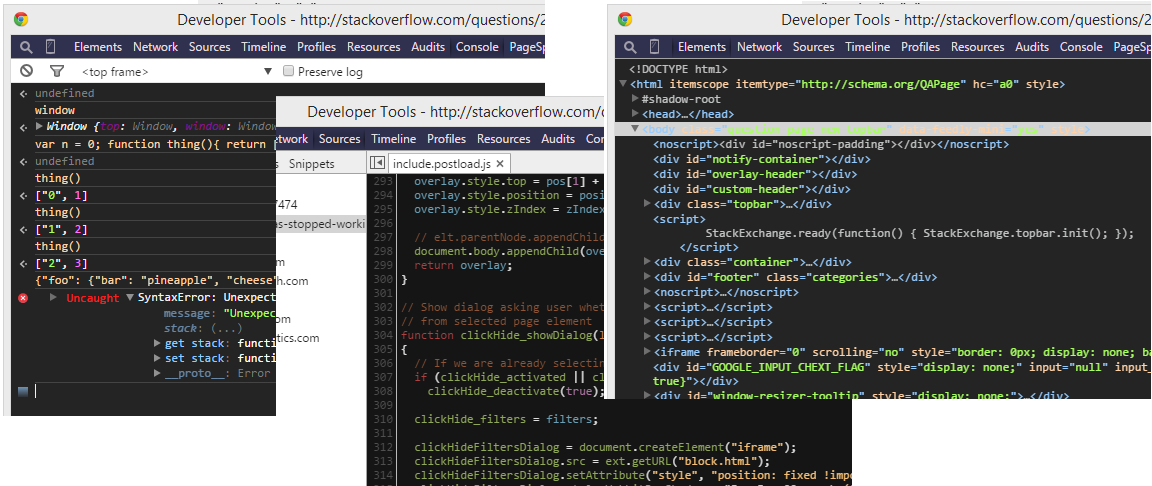This screenshot has height=486, width=1152.
Task: Click the var n = 0 console entry
Action: coord(155,145)
